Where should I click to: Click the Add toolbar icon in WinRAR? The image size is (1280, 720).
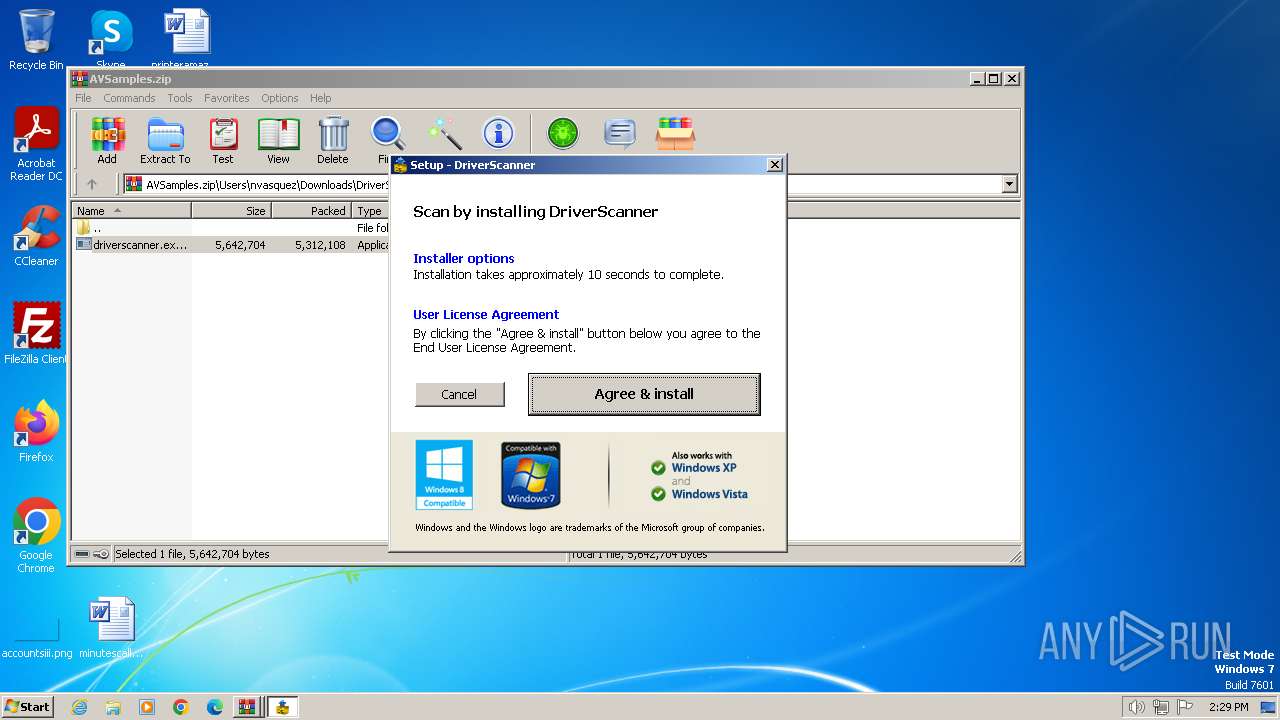[x=107, y=141]
